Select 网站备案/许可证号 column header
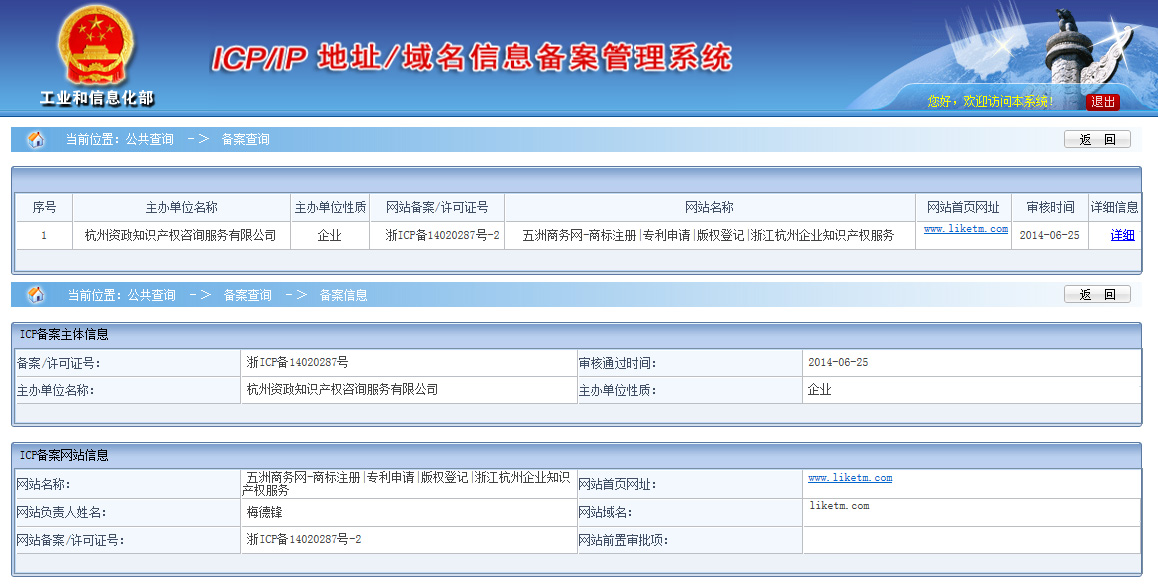1158x585 pixels. coord(437,208)
